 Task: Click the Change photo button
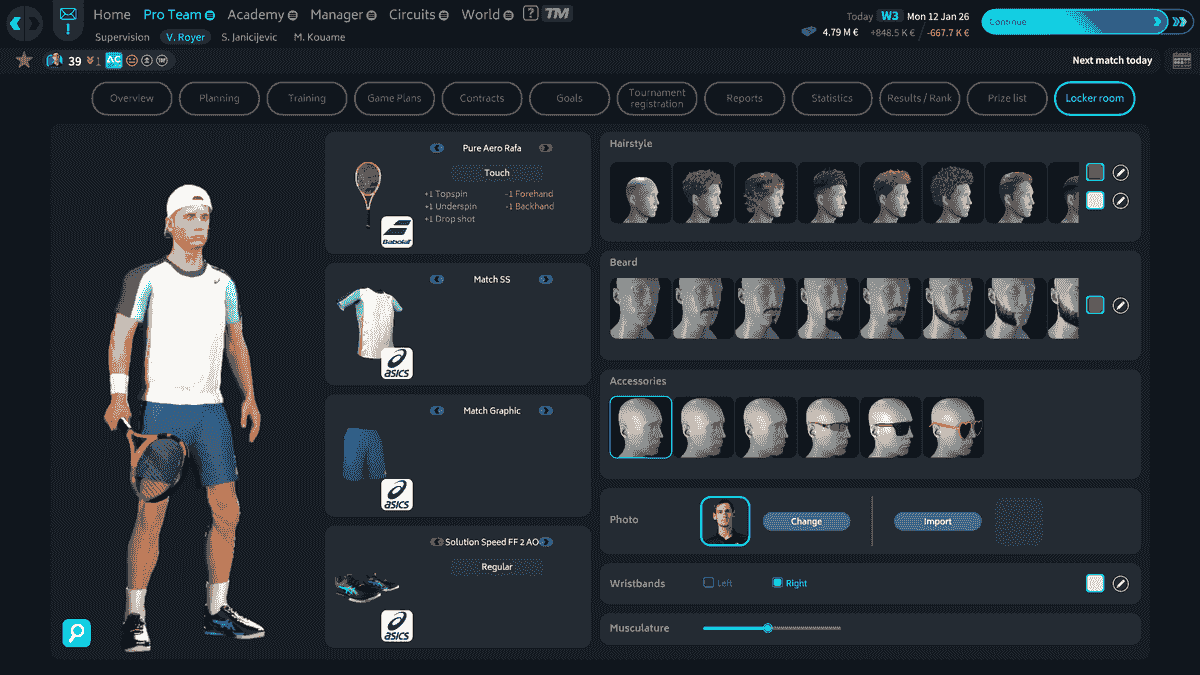click(x=806, y=521)
